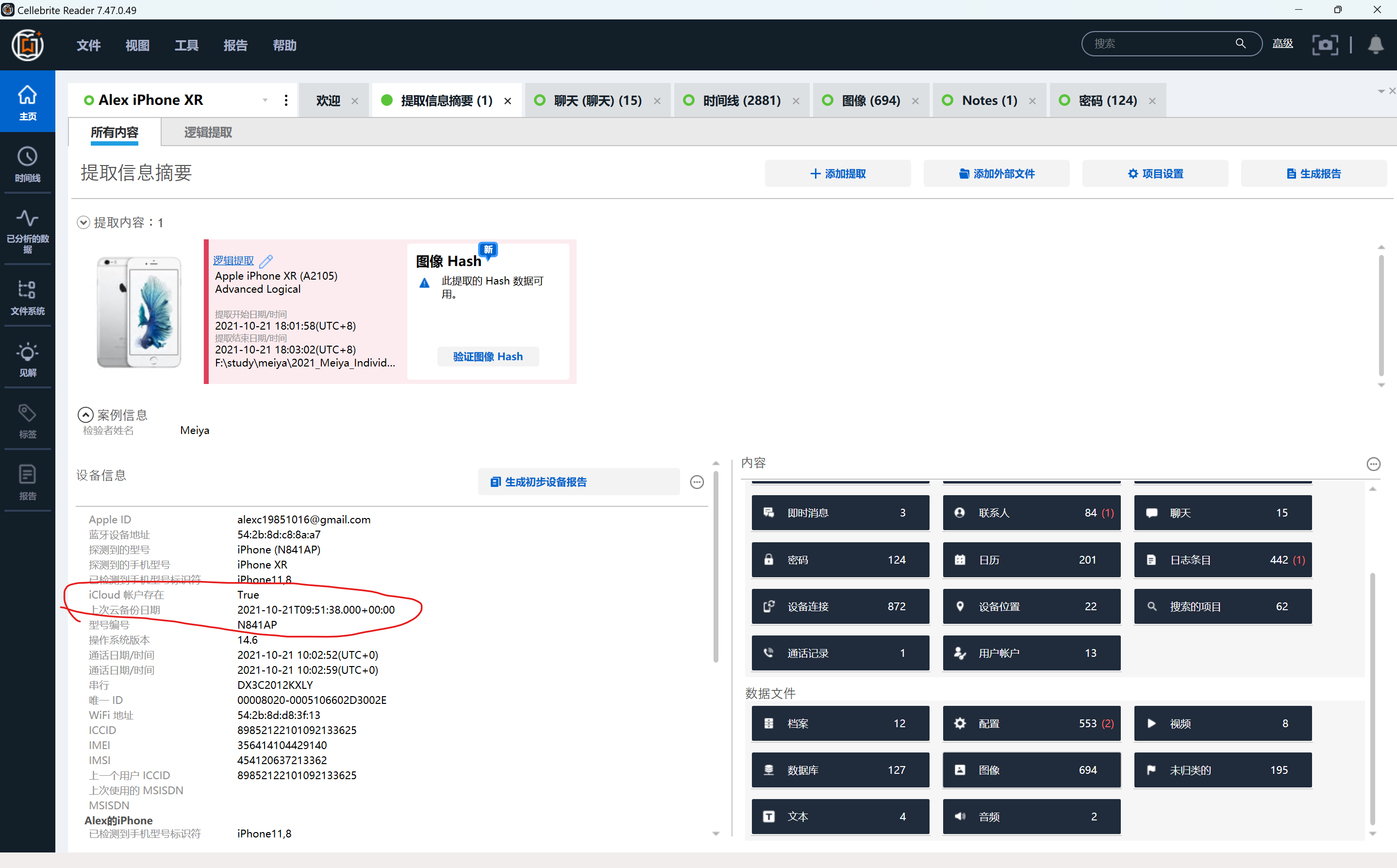Click the 验证图像 Hash button

pos(487,356)
